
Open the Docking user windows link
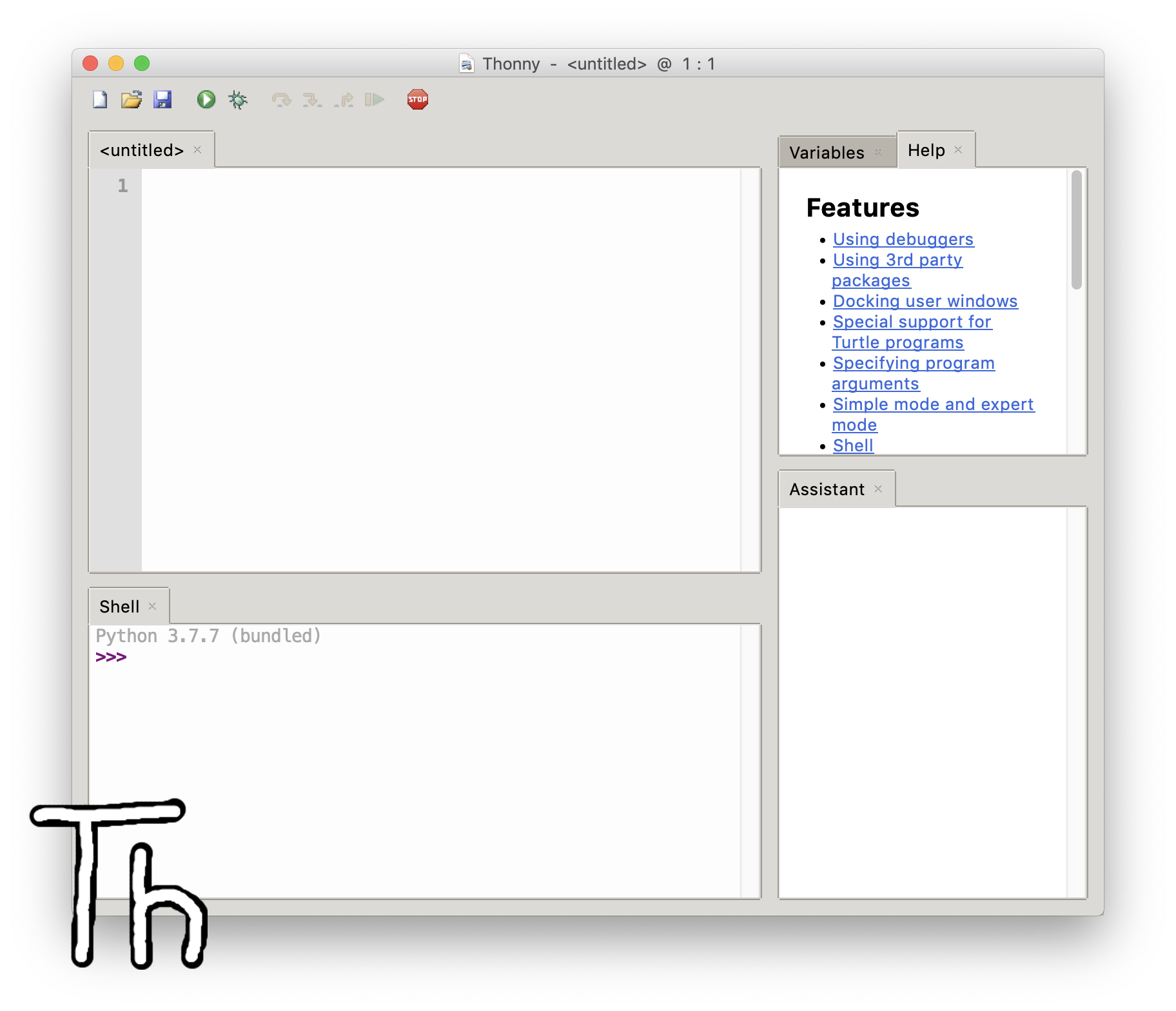pos(925,301)
